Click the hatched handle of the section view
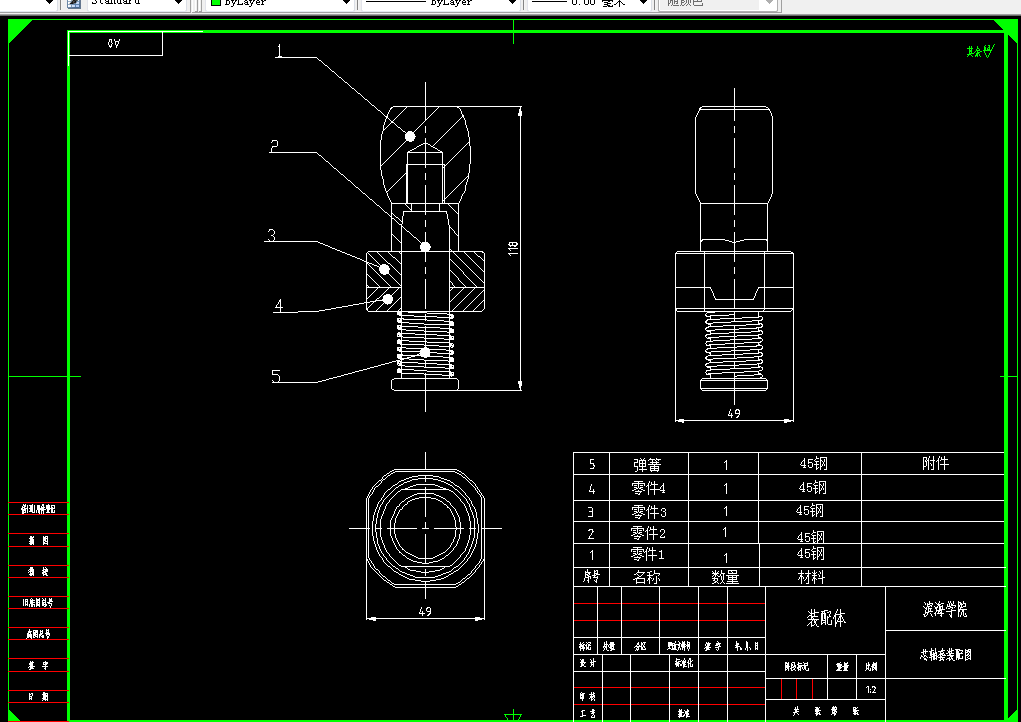The image size is (1021, 722). pos(425,154)
